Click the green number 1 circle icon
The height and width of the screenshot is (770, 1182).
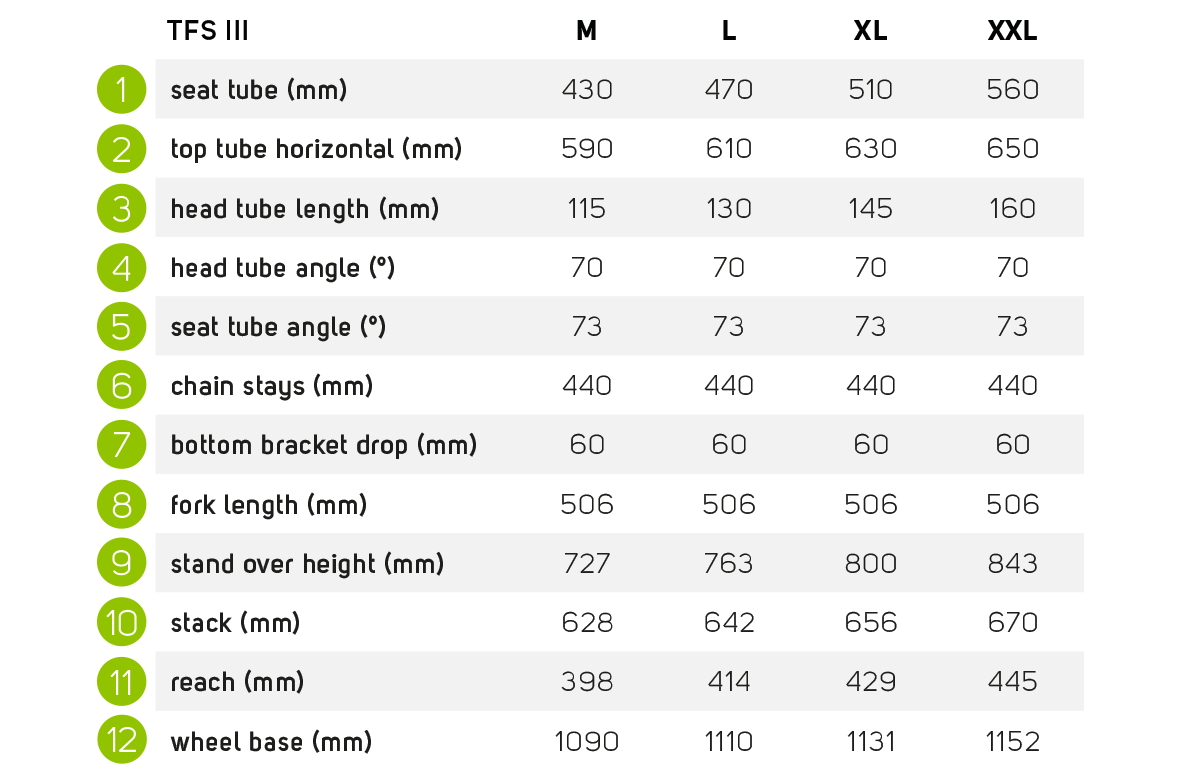[122, 90]
